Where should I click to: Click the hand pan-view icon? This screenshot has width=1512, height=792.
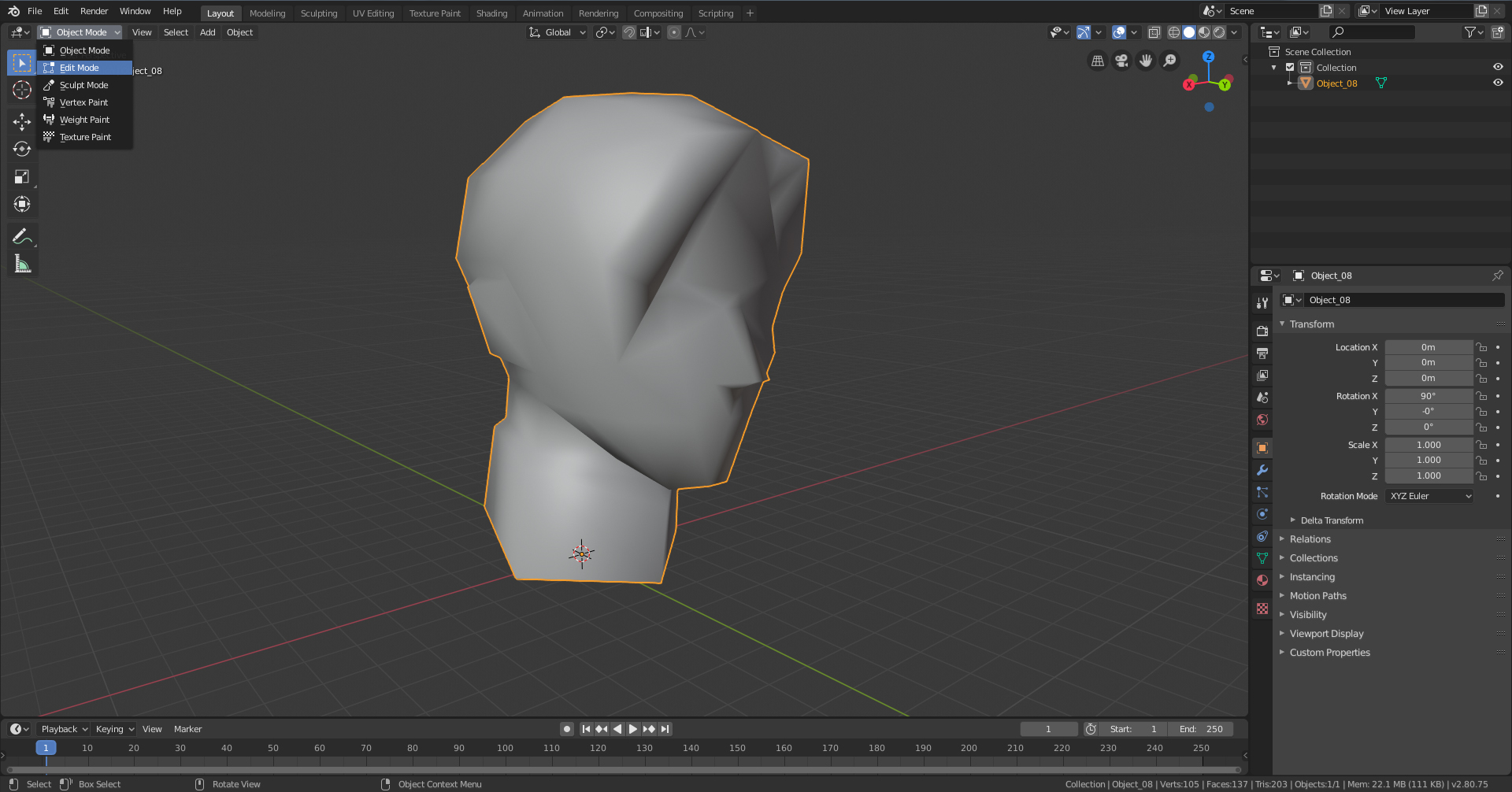(1146, 61)
